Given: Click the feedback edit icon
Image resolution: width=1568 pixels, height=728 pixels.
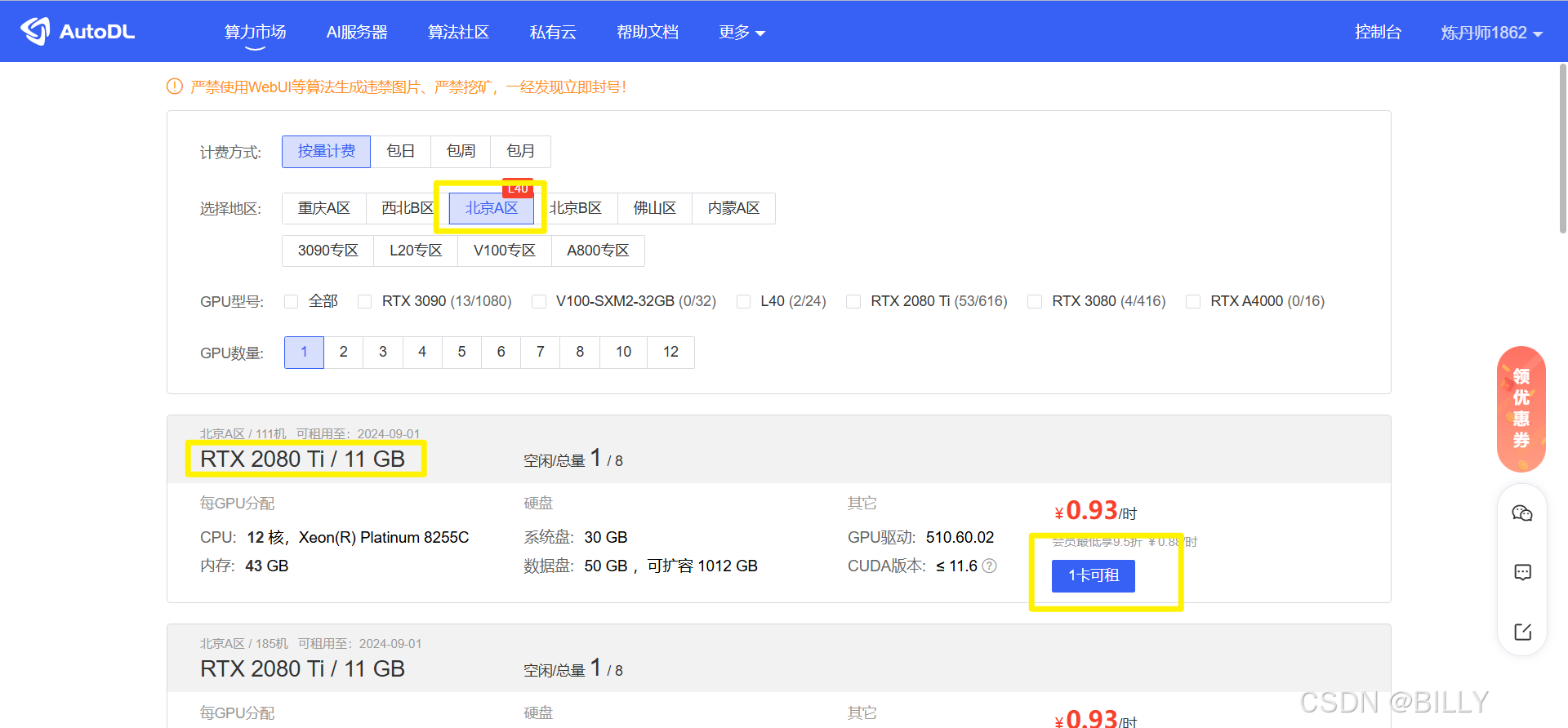Looking at the screenshot, I should coord(1522,632).
